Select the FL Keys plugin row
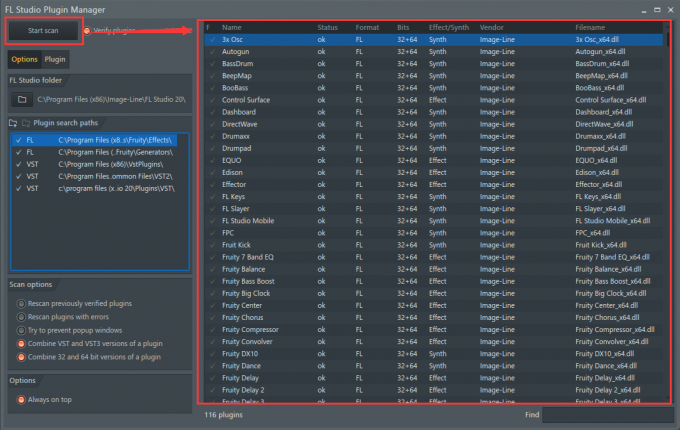680x430 pixels. pos(434,197)
